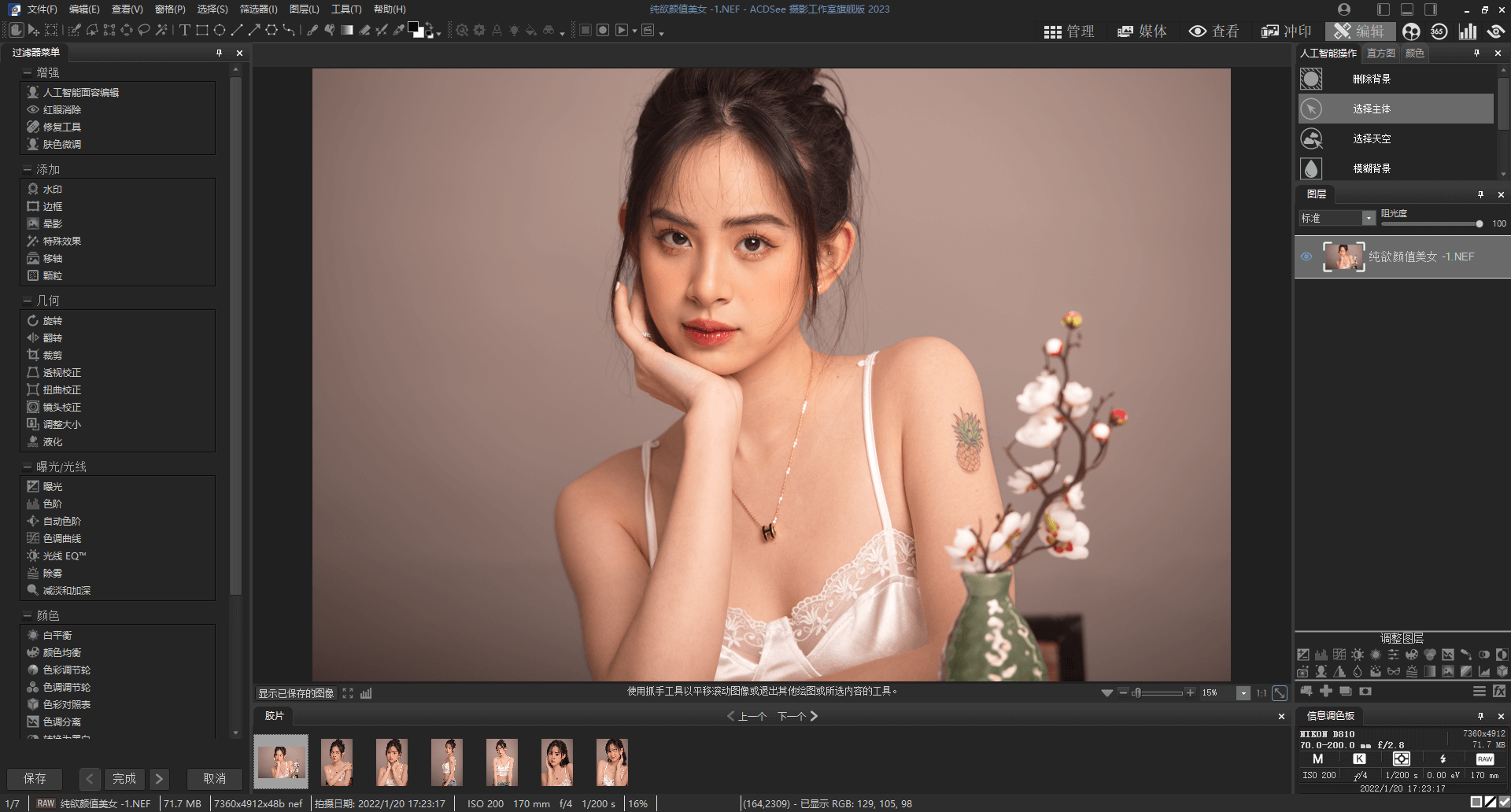Pick the Lasso selection tool
Viewport: 1511px width, 812px height.
pos(144,30)
